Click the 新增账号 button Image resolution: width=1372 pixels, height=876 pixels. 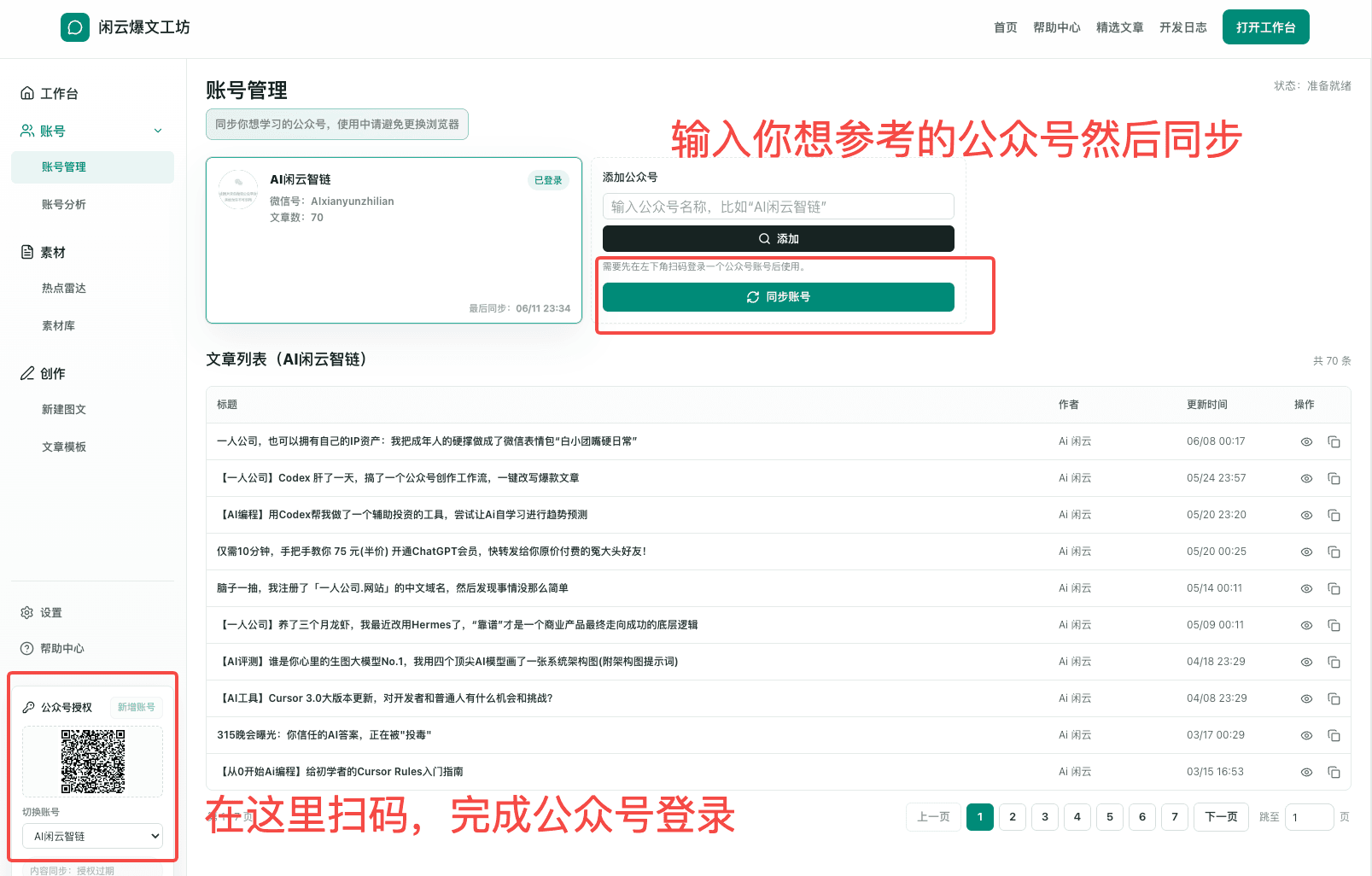[x=137, y=707]
